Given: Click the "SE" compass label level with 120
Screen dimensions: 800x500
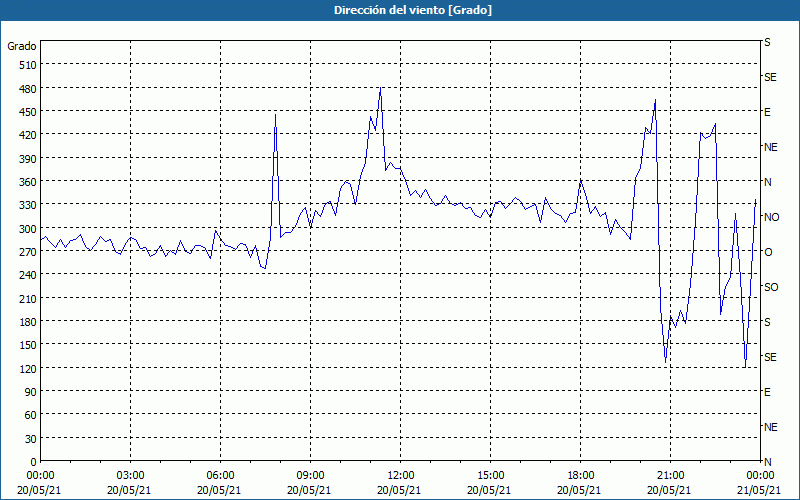Looking at the screenshot, I should point(770,357).
